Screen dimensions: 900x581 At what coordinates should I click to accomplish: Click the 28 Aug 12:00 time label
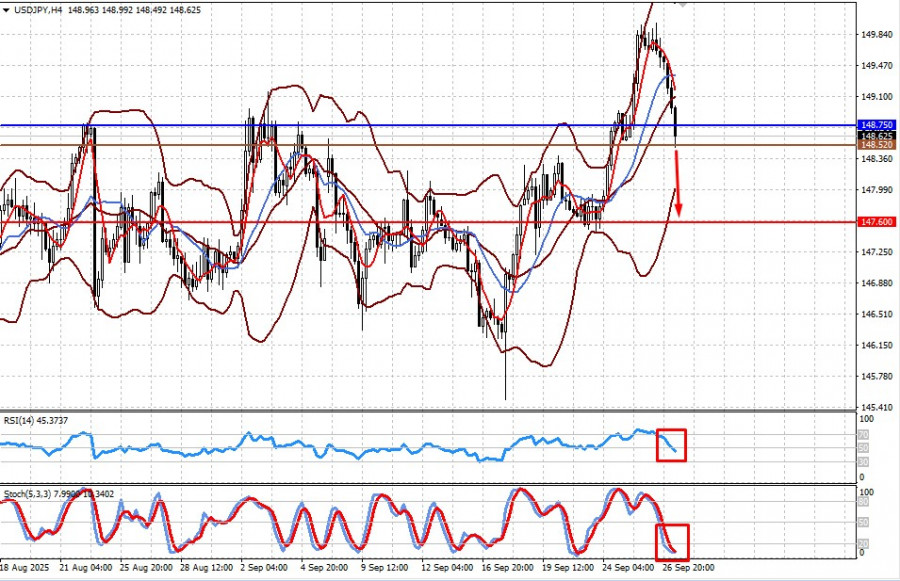(x=206, y=568)
